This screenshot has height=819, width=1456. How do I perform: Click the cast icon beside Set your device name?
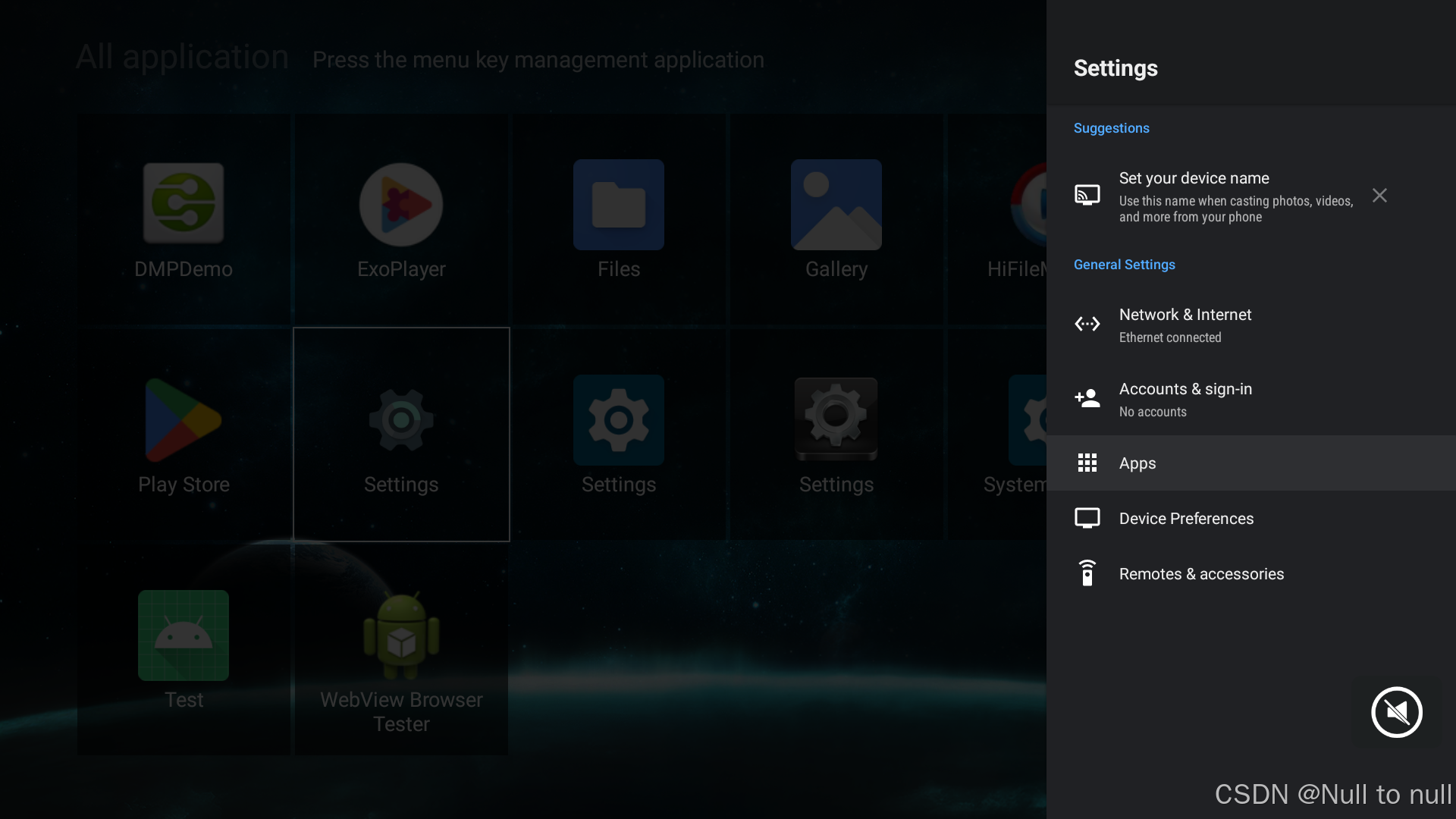pos(1087,195)
